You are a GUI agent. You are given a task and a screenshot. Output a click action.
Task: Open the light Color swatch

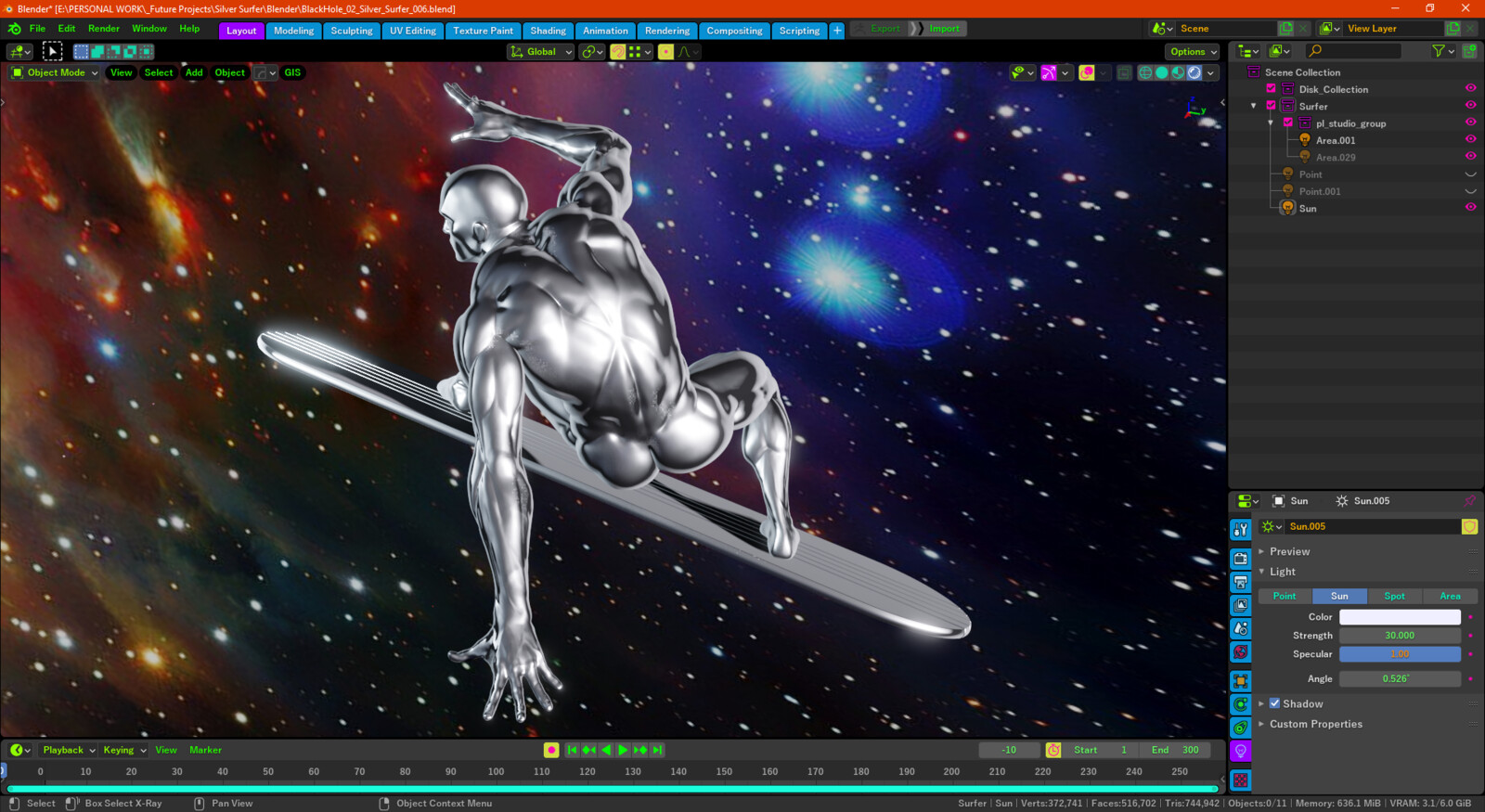click(1400, 617)
